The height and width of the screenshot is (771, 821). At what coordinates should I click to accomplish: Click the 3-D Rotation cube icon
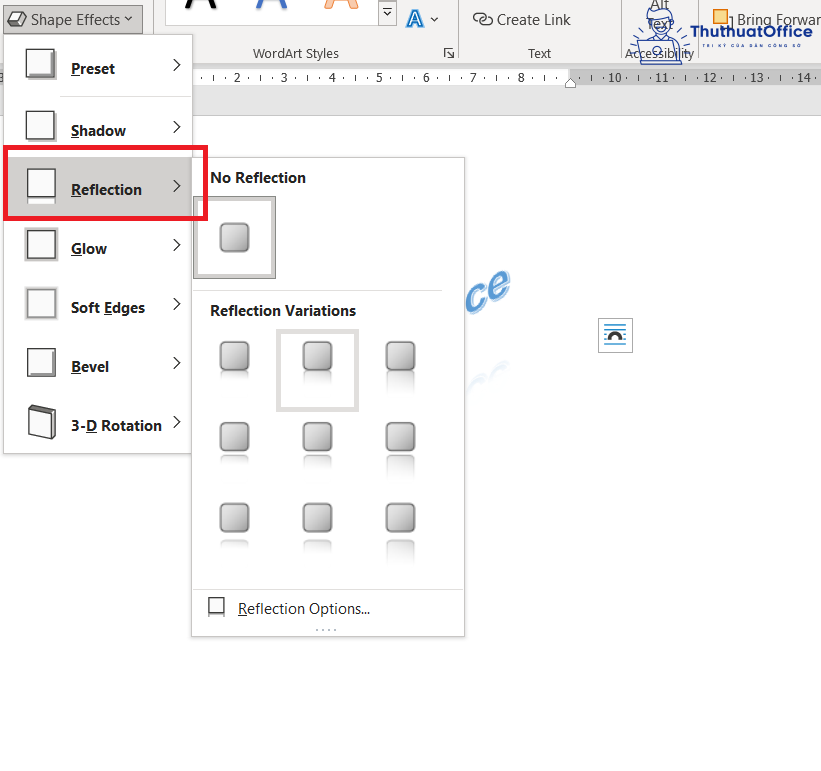tap(42, 422)
